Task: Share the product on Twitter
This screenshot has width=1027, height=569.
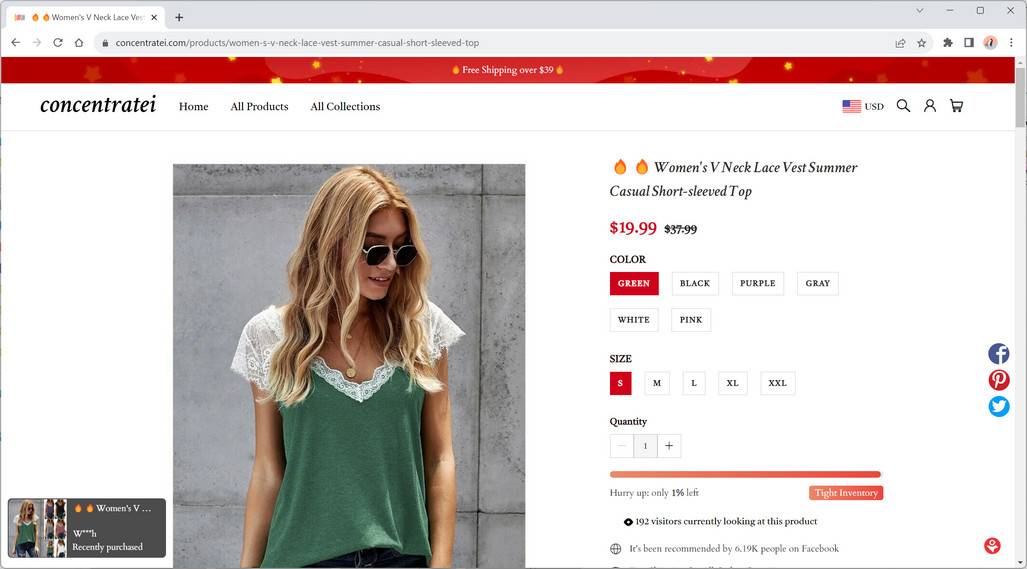Action: pos(998,407)
